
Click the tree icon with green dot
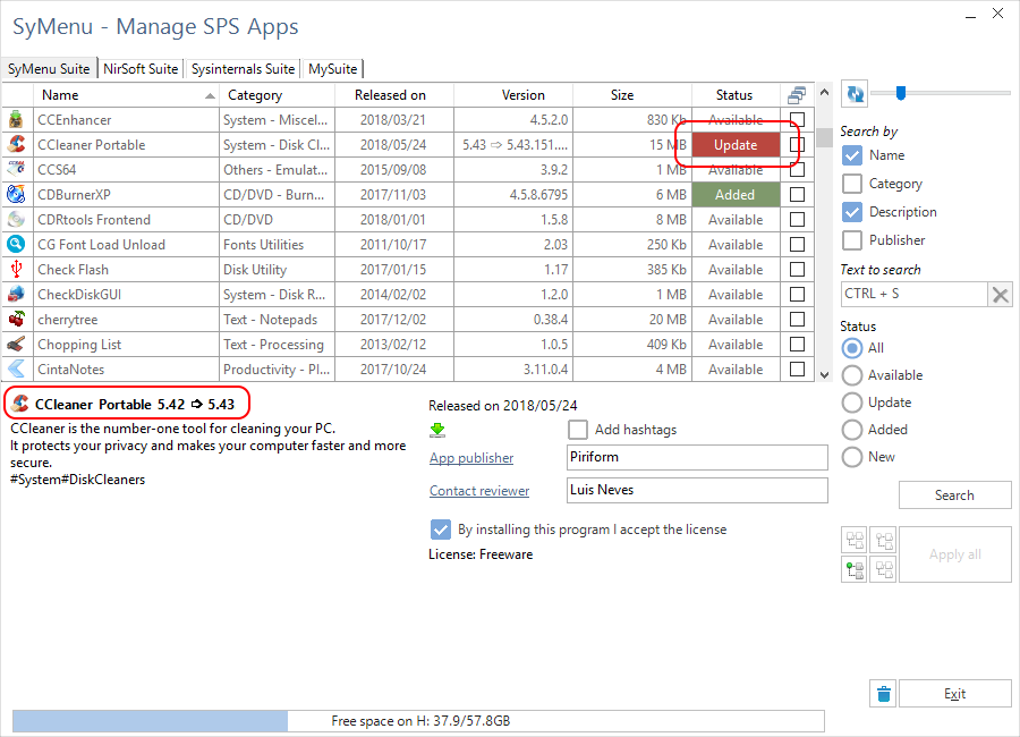[854, 570]
